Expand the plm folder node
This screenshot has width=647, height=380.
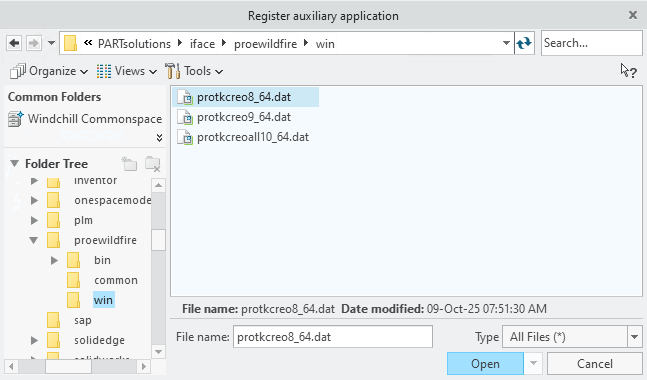click(34, 220)
